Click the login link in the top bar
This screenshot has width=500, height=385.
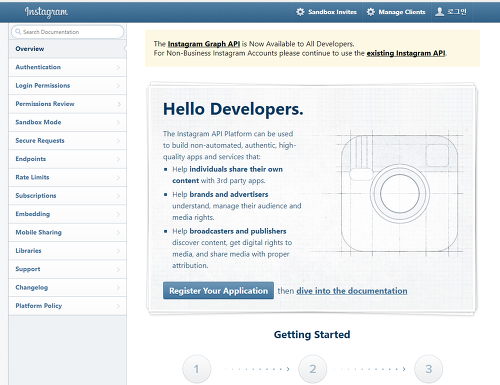coord(451,12)
